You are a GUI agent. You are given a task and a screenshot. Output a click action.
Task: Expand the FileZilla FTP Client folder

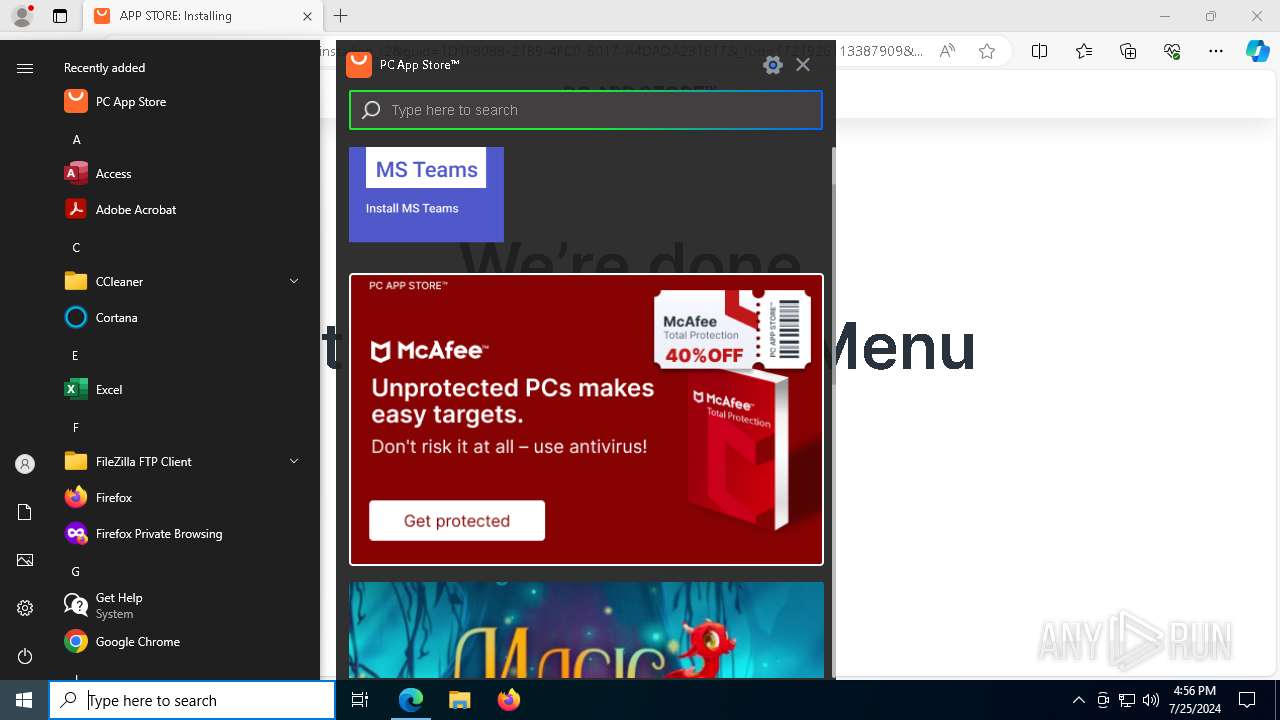294,461
